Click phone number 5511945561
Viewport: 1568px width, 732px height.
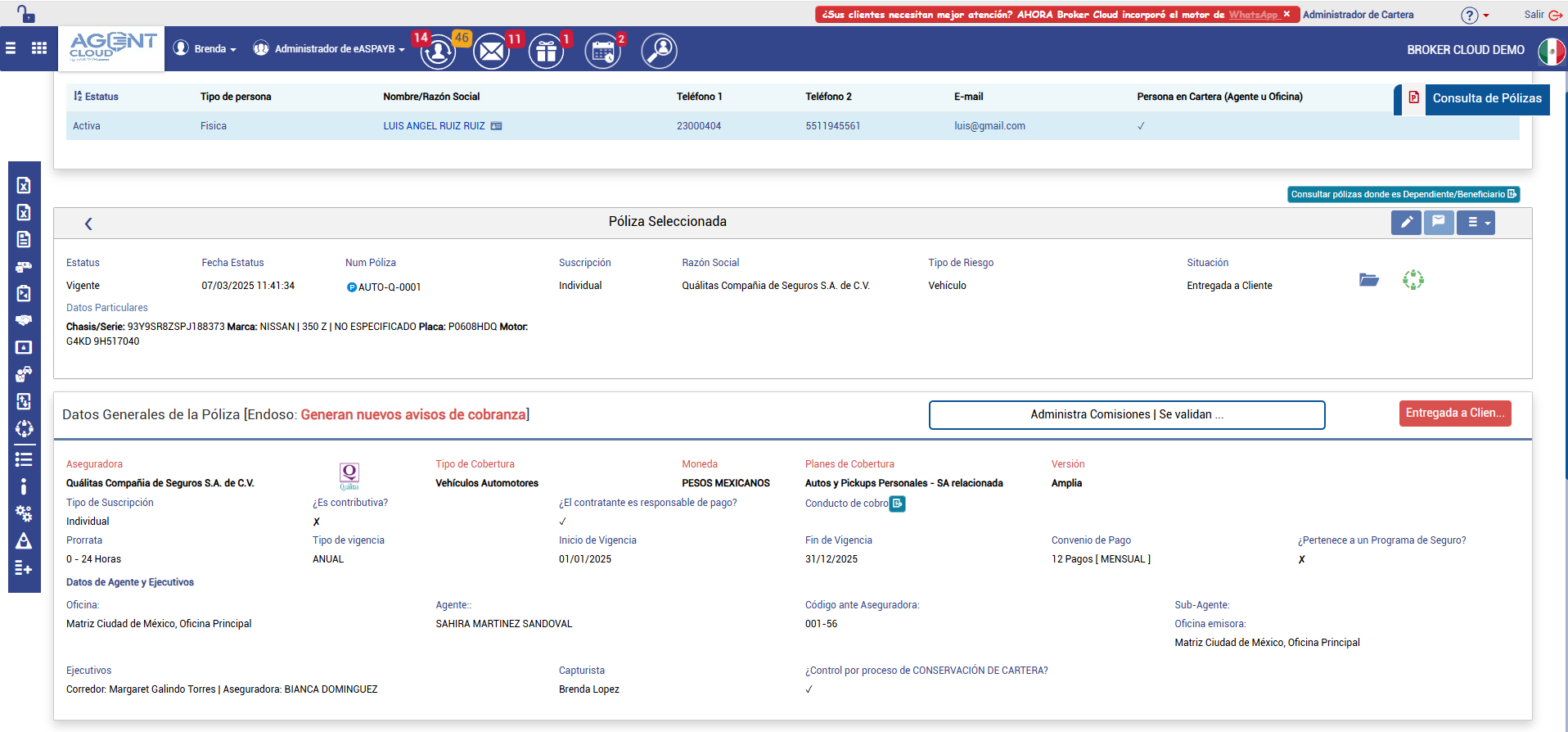pos(832,126)
